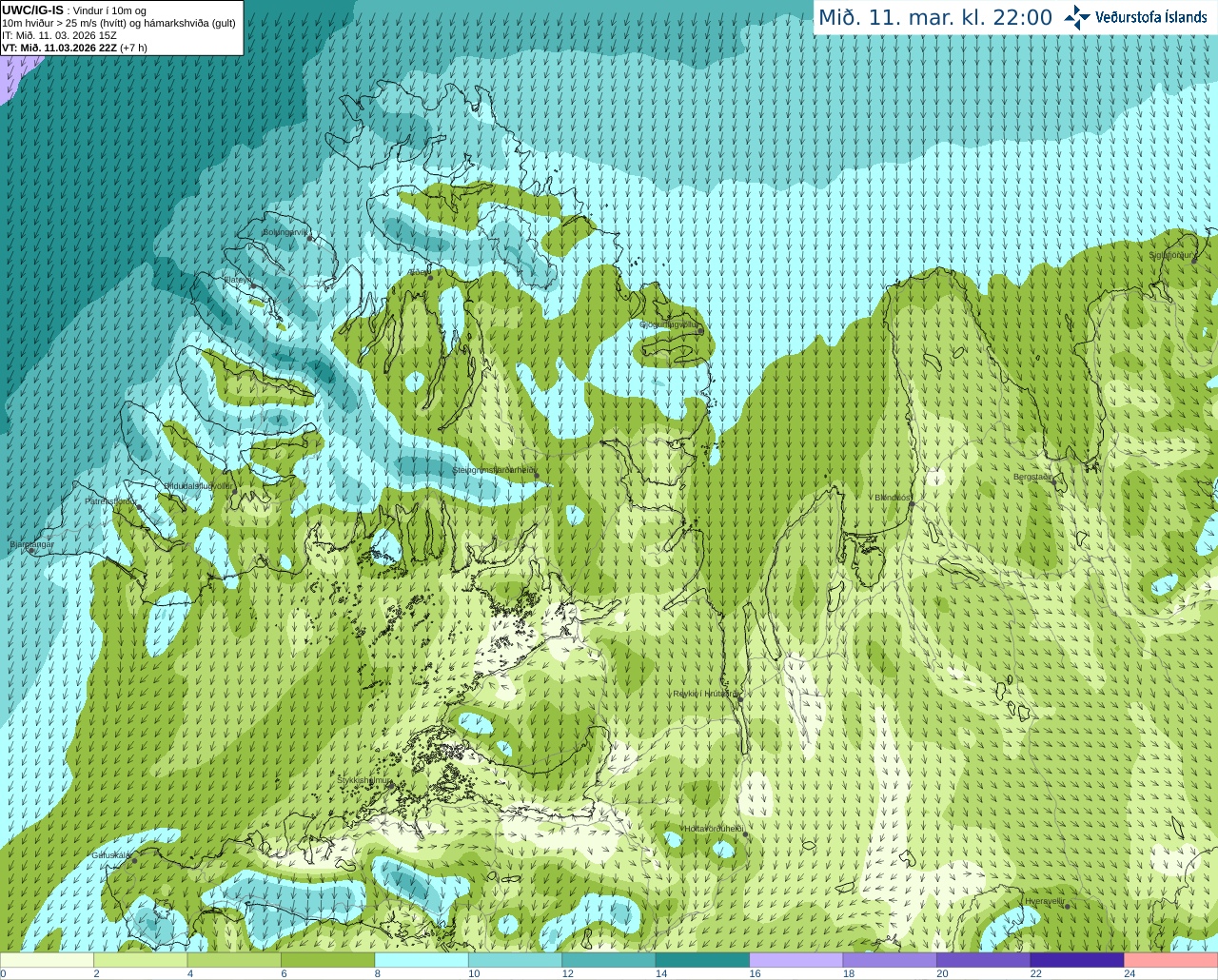Viewport: 1218px width, 980px height.
Task: Click the 16–18 m/s lavender legend swatch
Action: pyautogui.click(x=796, y=960)
